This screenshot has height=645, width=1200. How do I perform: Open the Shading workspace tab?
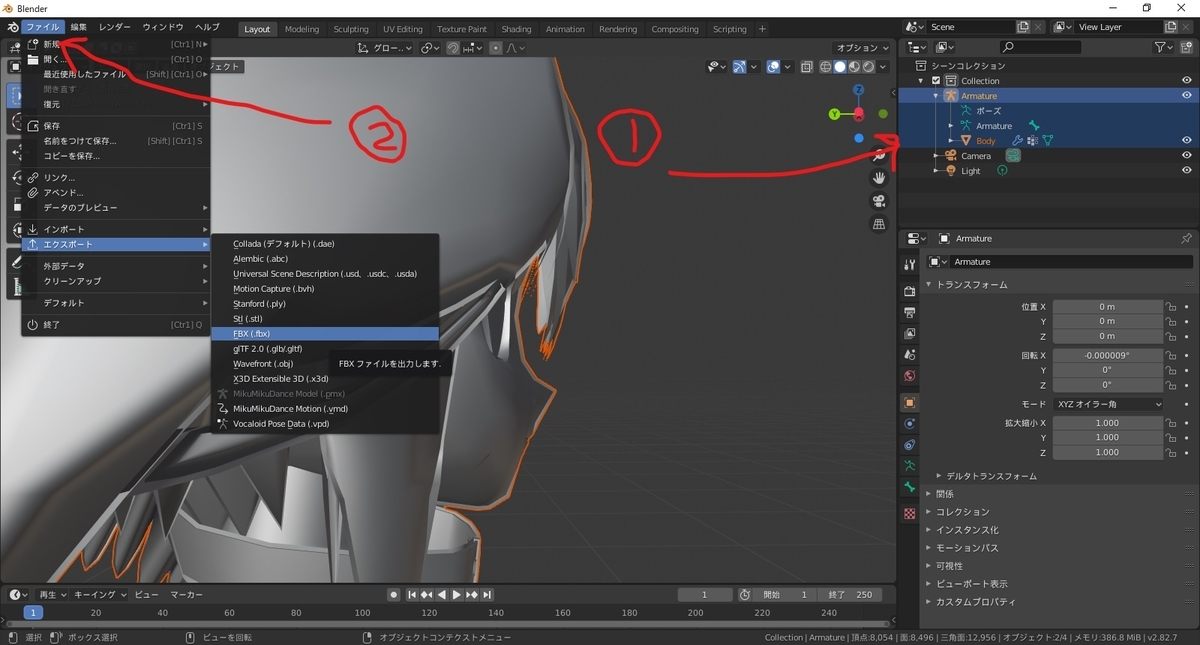(516, 29)
